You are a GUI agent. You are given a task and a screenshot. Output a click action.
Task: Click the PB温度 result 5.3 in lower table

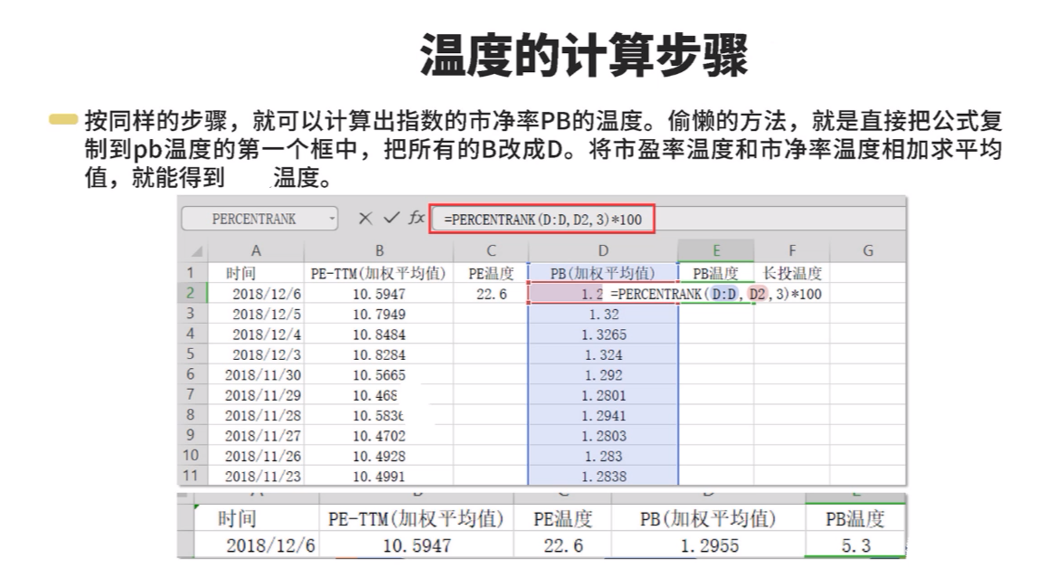pyautogui.click(x=856, y=545)
